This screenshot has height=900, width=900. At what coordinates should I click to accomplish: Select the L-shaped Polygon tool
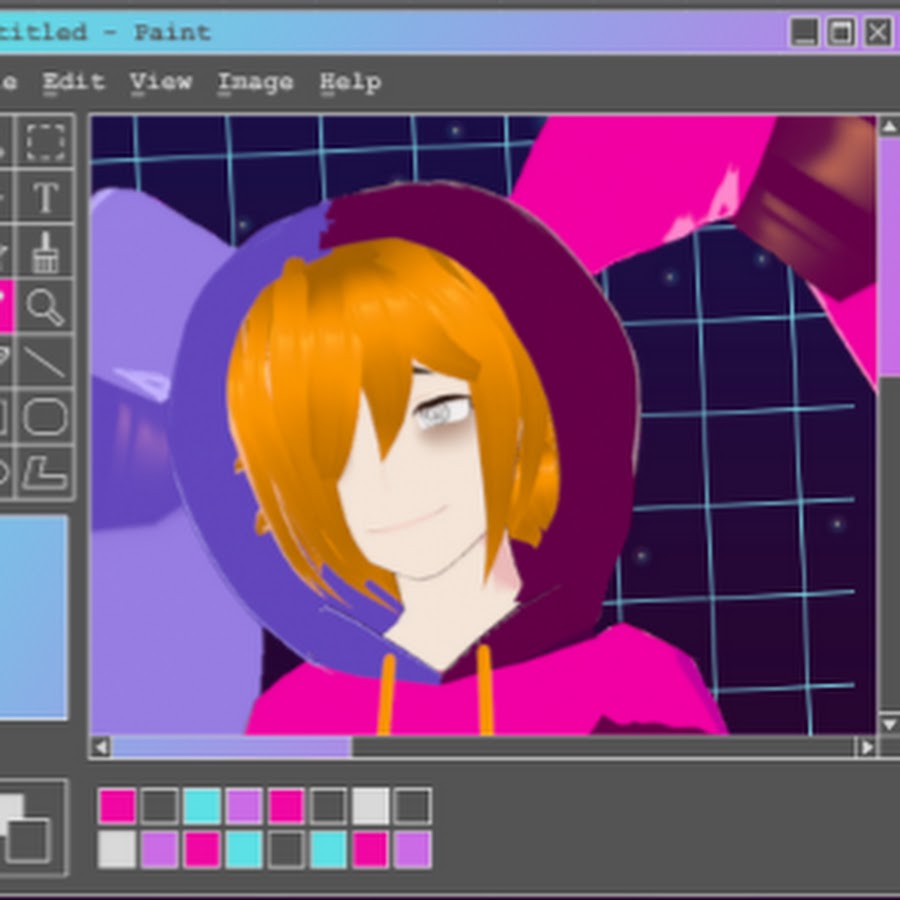(45, 472)
